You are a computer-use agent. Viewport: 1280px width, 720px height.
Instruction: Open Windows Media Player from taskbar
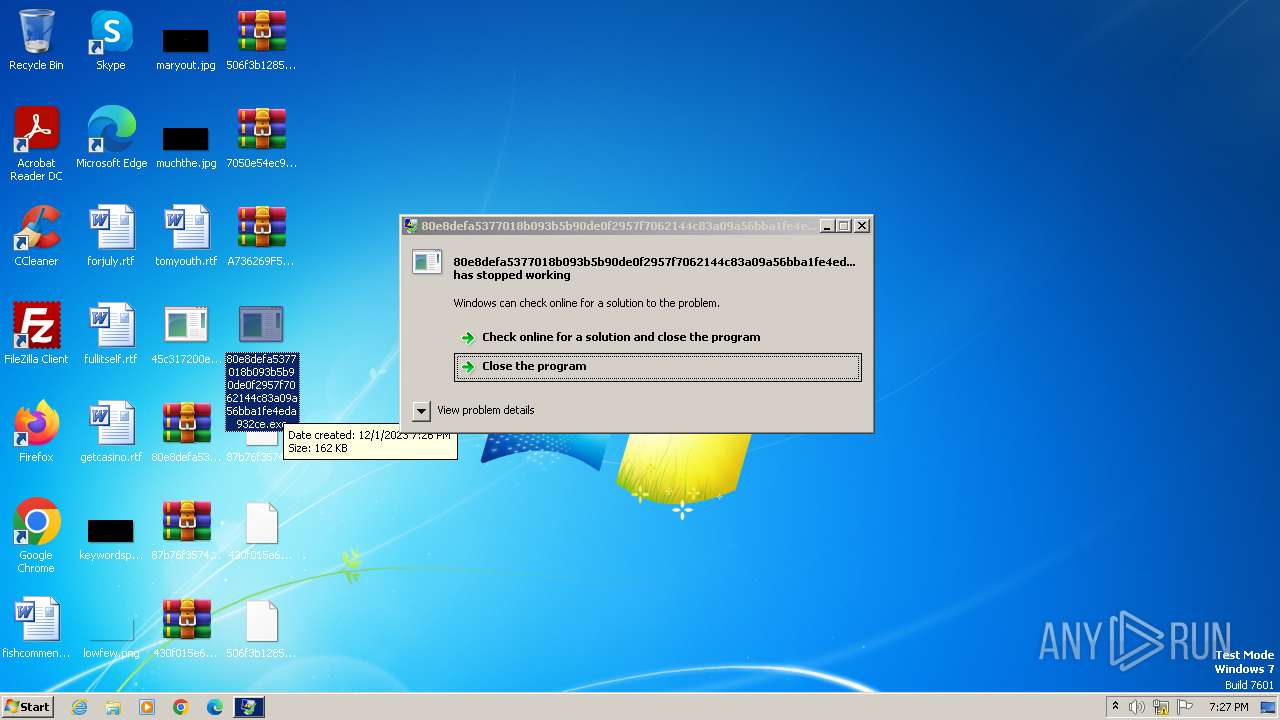click(147, 707)
